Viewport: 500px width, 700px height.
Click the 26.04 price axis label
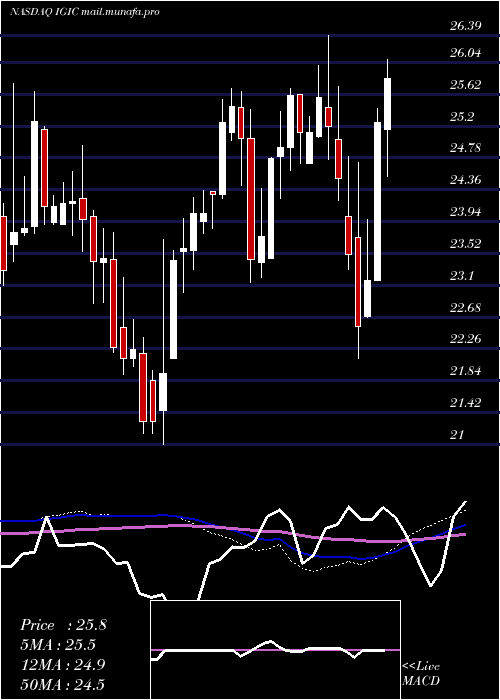(466, 54)
